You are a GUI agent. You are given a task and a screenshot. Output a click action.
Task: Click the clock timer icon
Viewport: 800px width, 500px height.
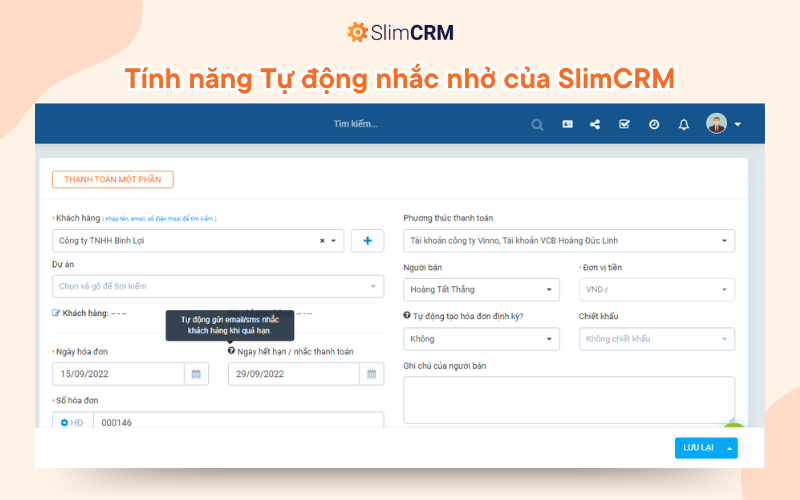pos(654,124)
